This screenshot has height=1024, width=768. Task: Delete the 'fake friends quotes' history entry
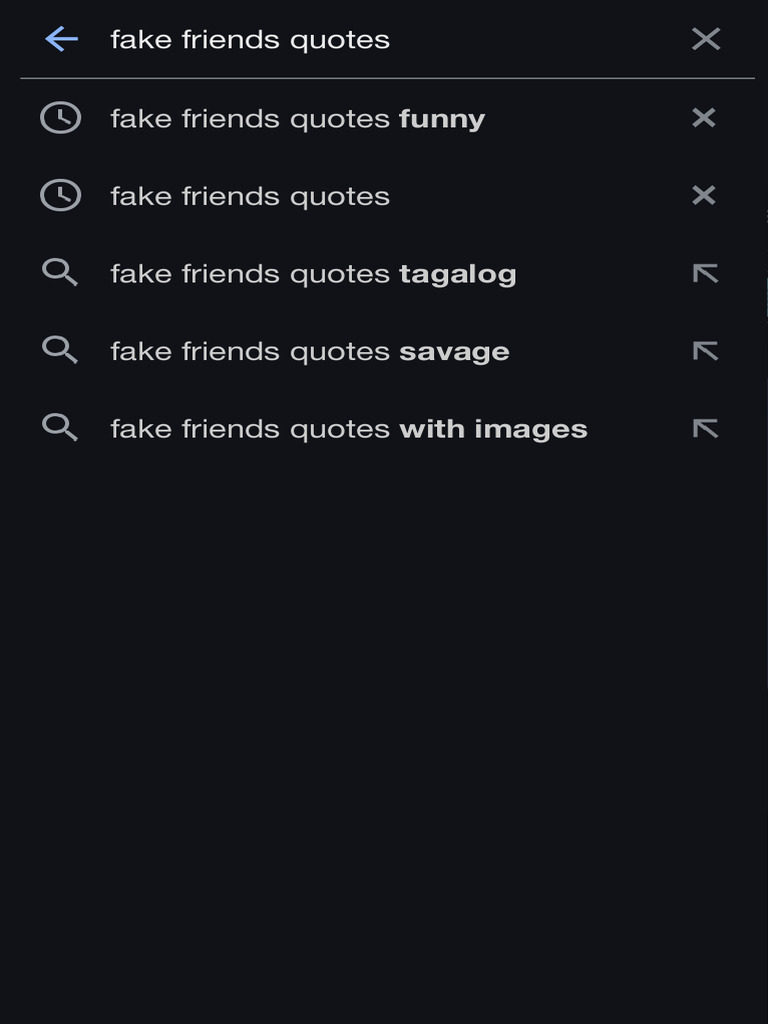(x=704, y=195)
